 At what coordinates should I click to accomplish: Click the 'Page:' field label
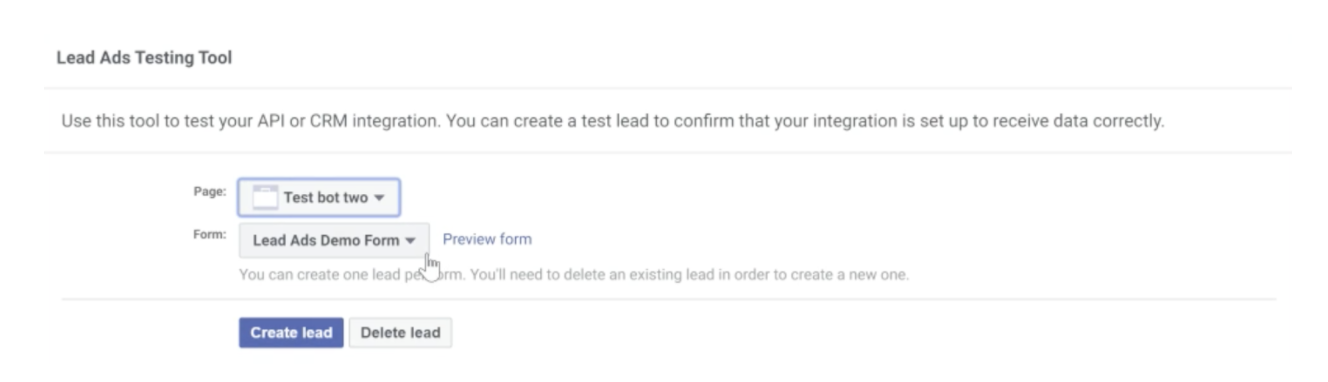[210, 191]
